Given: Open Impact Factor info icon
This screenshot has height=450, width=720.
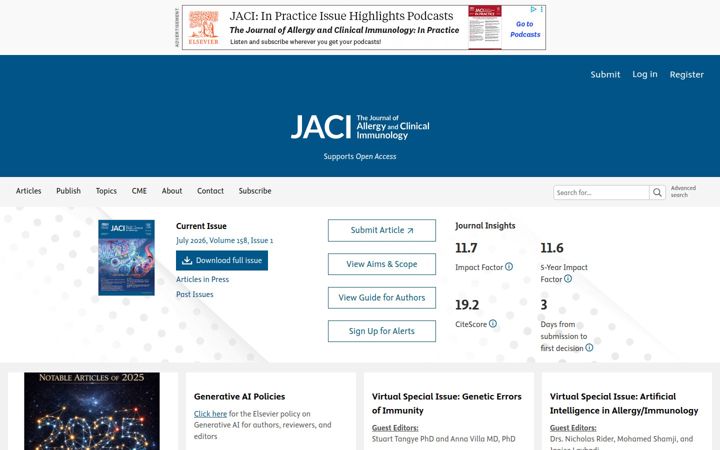Looking at the screenshot, I should click(509, 267).
